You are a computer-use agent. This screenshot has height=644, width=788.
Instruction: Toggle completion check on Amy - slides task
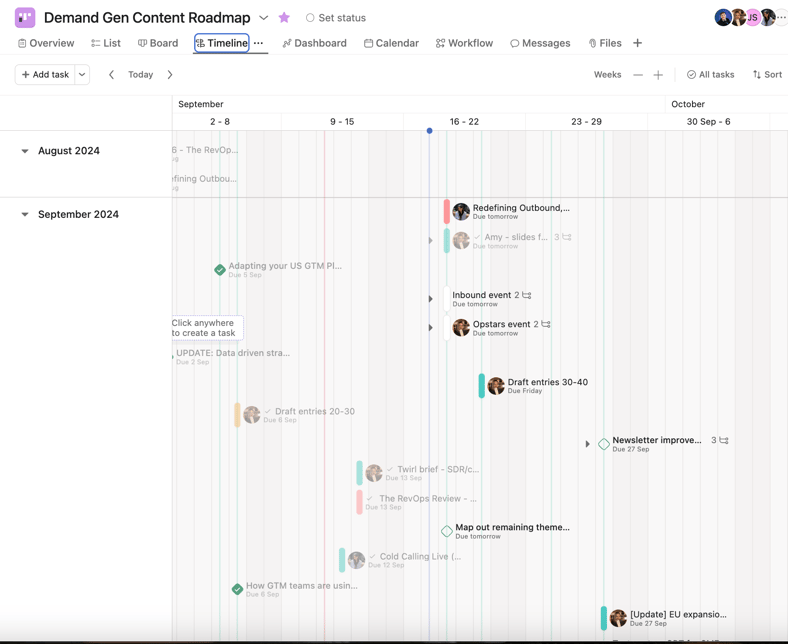(477, 237)
